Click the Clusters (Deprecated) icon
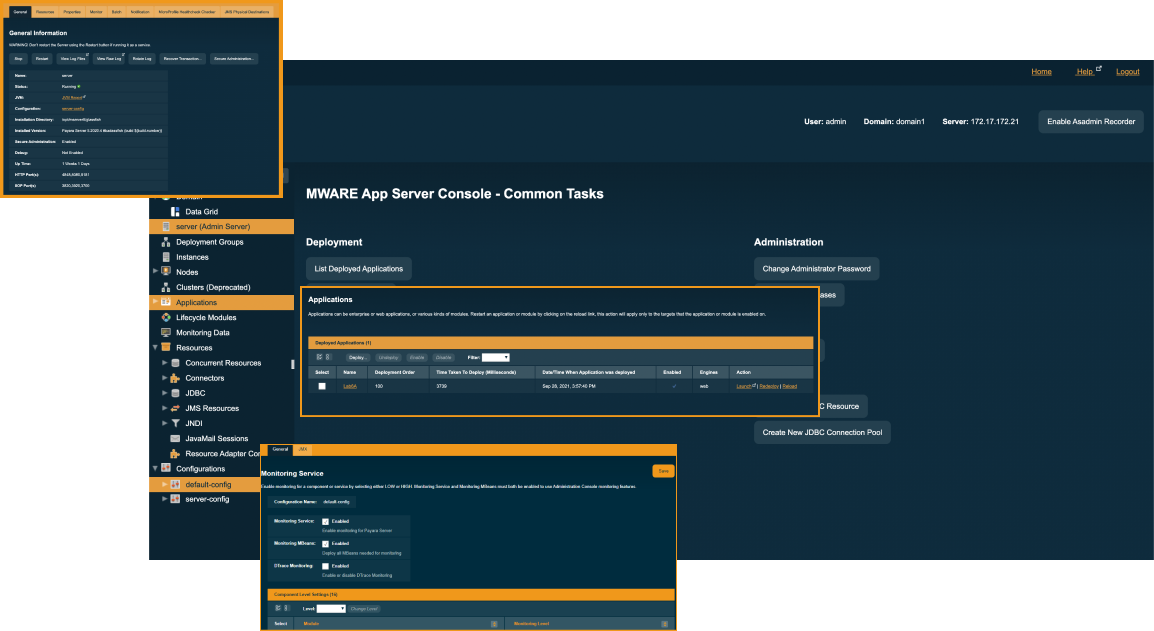Image resolution: width=1154 pixels, height=631 pixels. [x=166, y=287]
